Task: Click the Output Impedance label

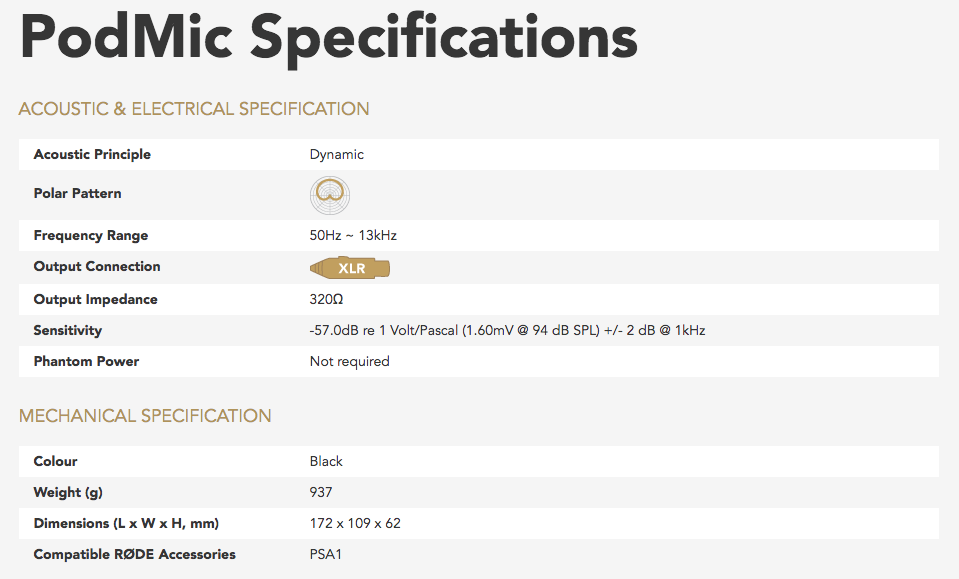Action: pyautogui.click(x=95, y=300)
